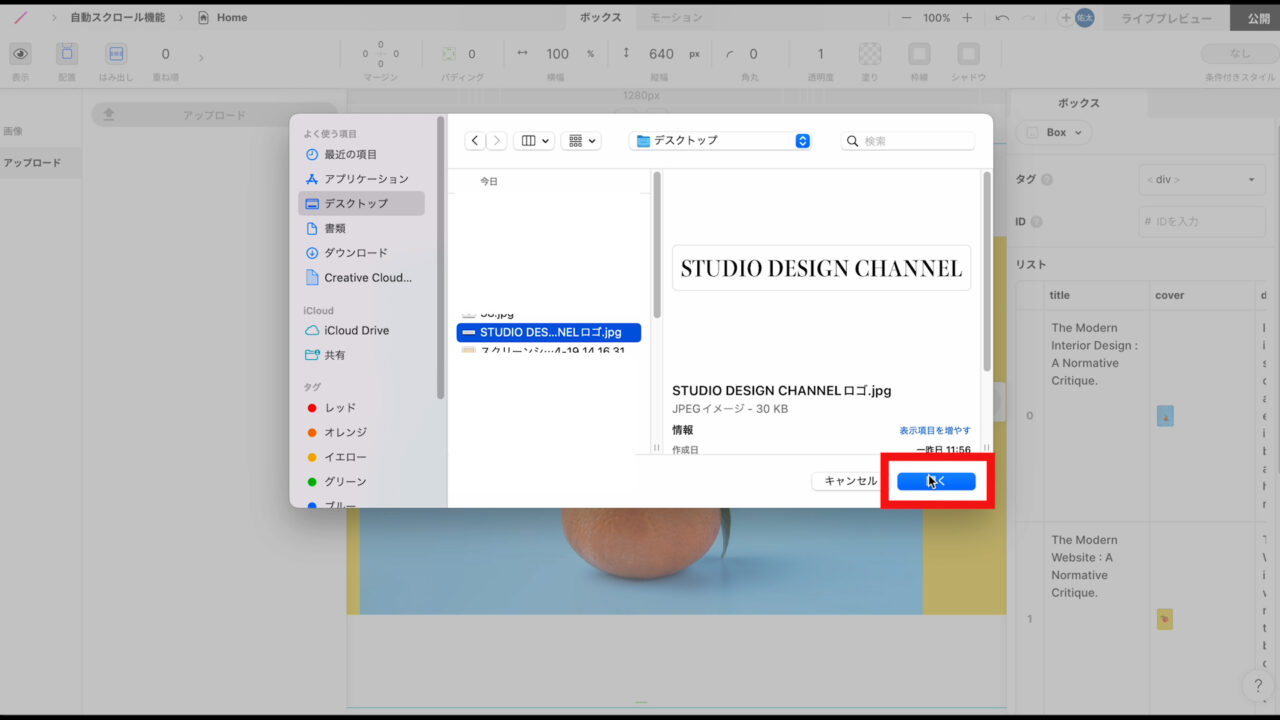Select デスクトップ in the dialog sidebar
Screen dimensions: 1280x720
(361, 203)
